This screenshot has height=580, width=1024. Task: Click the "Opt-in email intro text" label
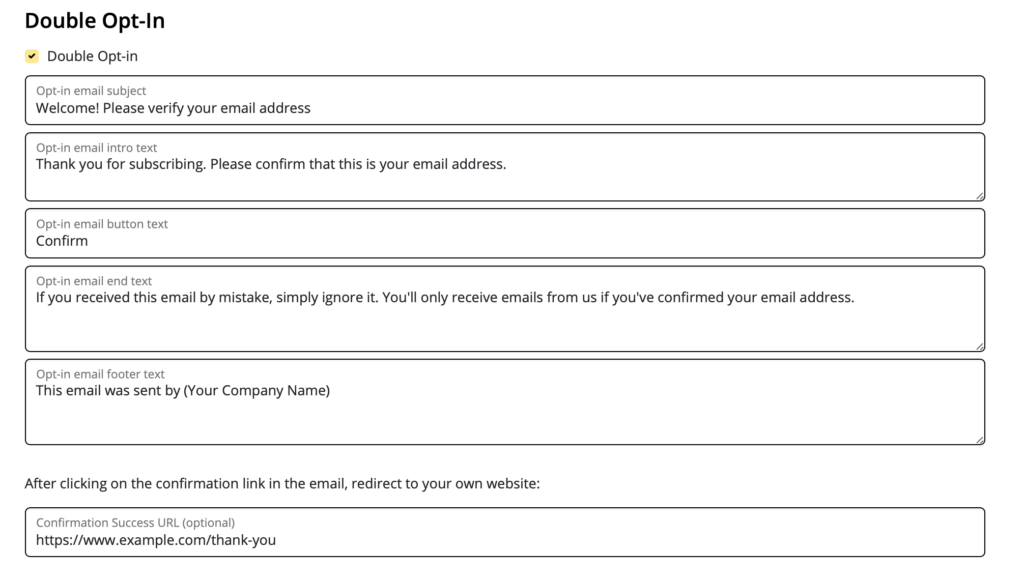tap(97, 148)
